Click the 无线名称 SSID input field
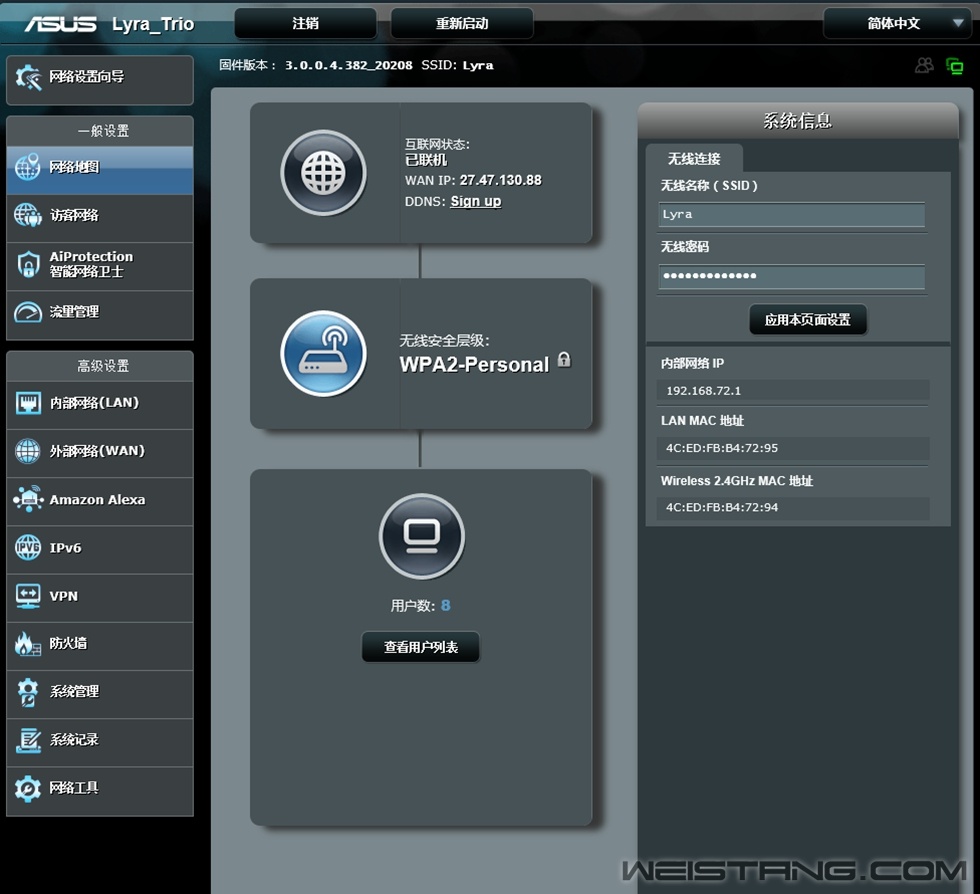Image resolution: width=980 pixels, height=894 pixels. [791, 214]
